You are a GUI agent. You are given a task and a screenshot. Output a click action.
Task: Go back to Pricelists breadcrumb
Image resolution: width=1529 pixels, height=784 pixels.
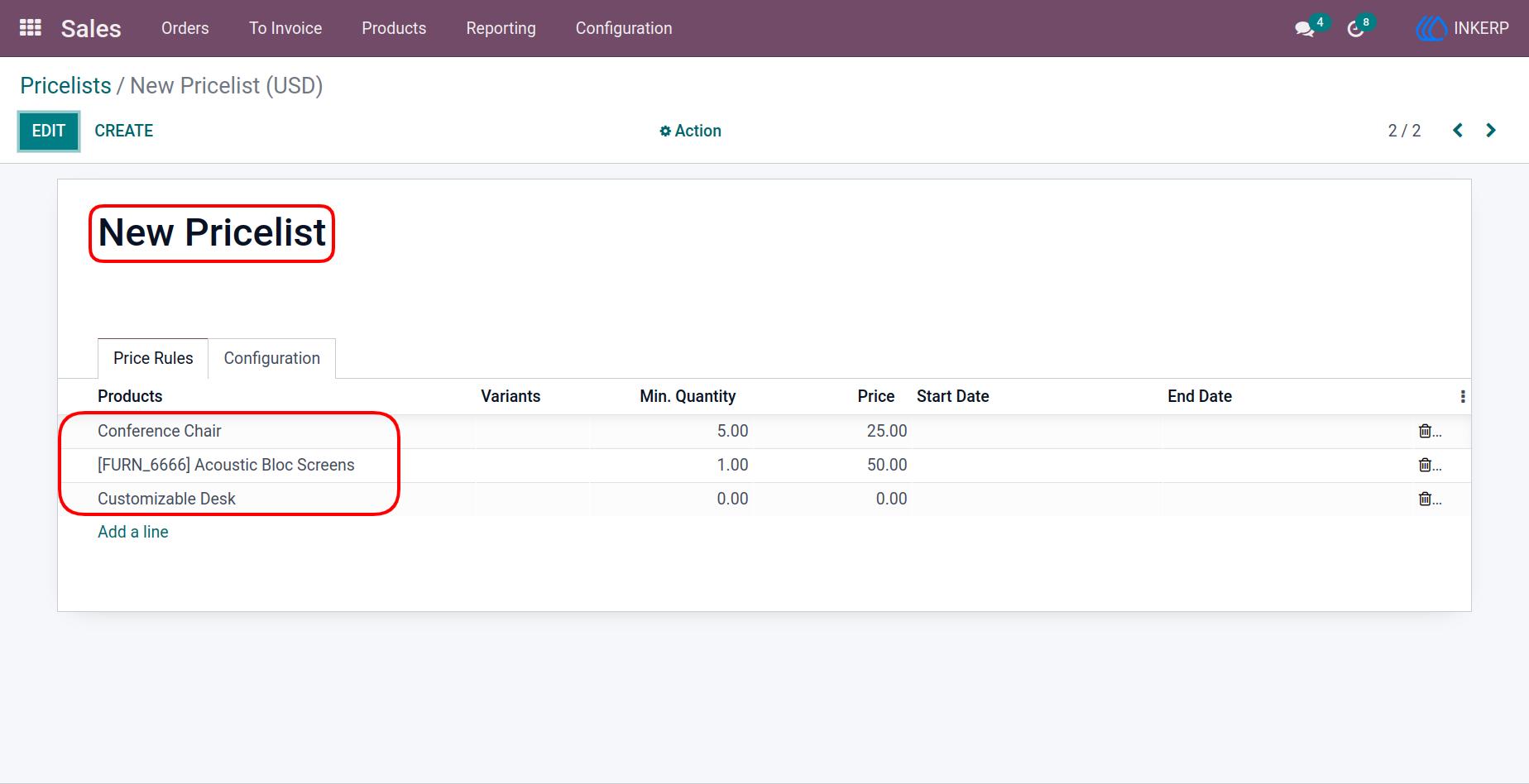65,85
